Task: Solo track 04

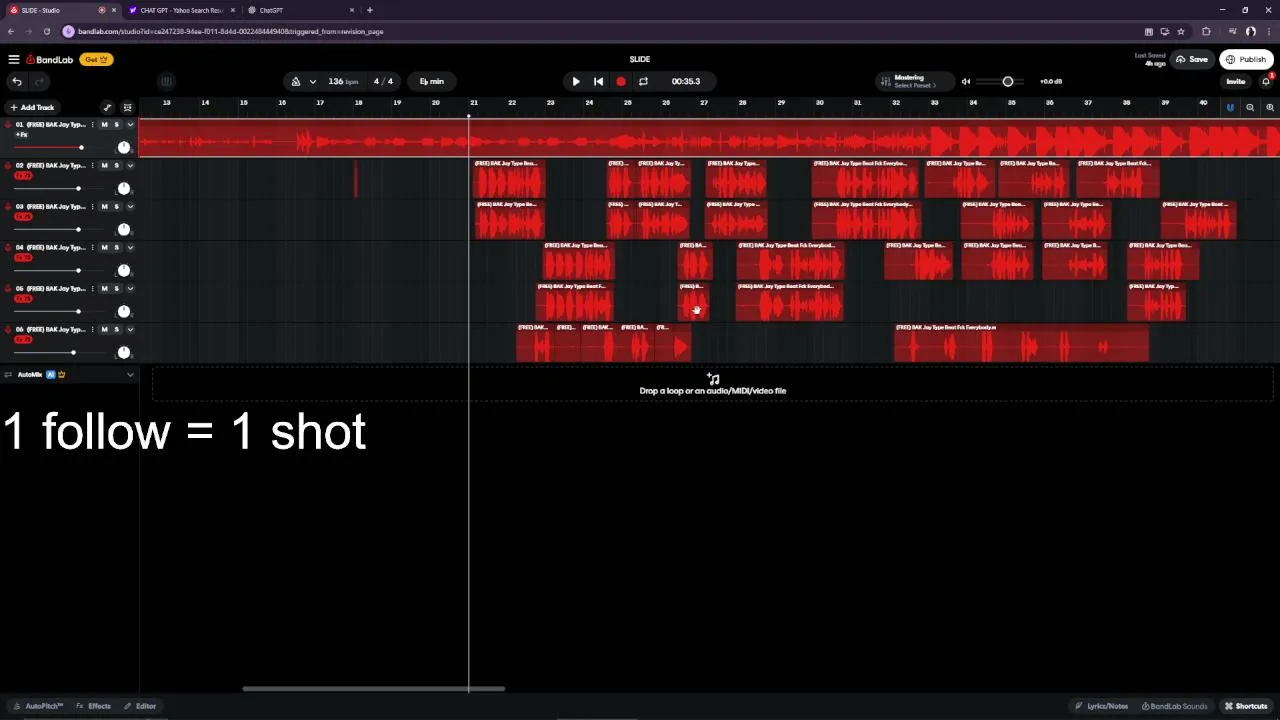Action: pyautogui.click(x=116, y=248)
